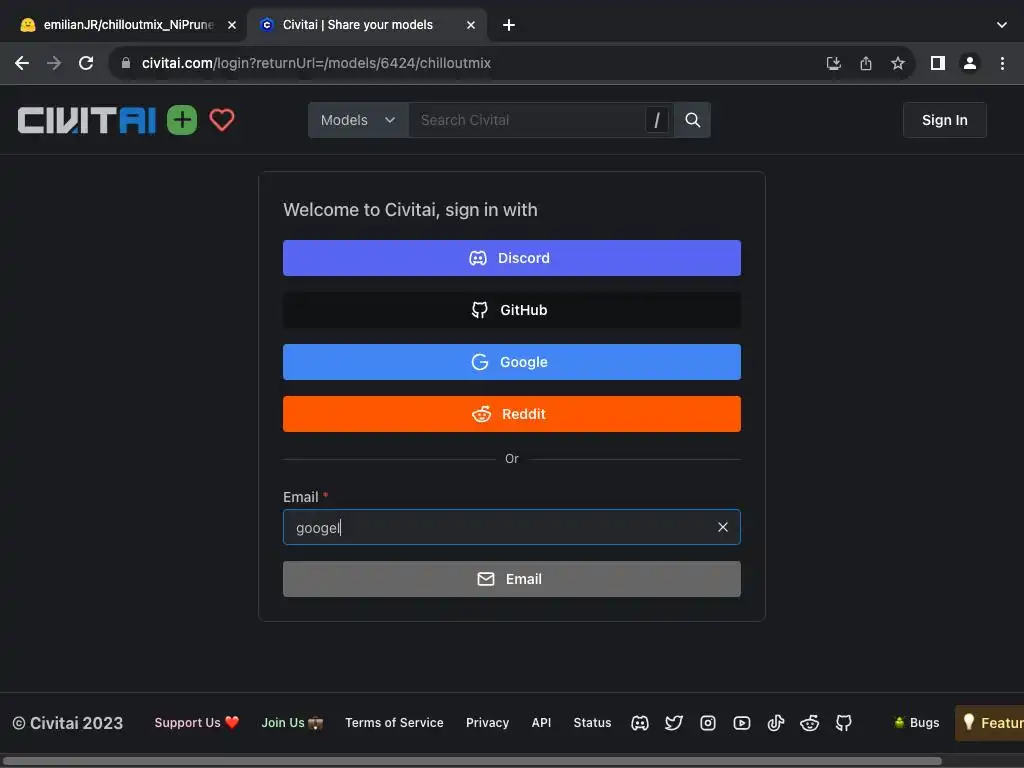Reload the current page
Image resolution: width=1024 pixels, height=768 pixels.
[86, 63]
